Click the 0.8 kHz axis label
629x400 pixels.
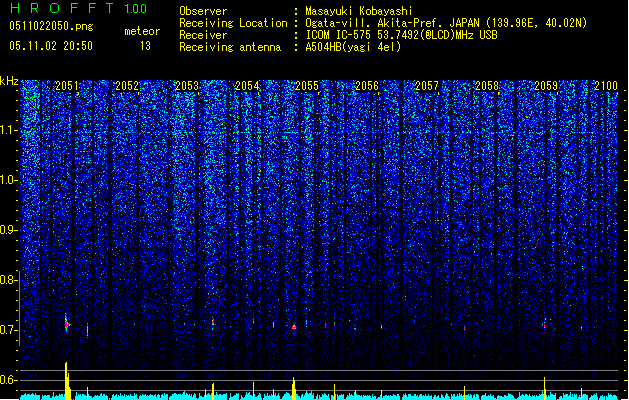(9, 280)
